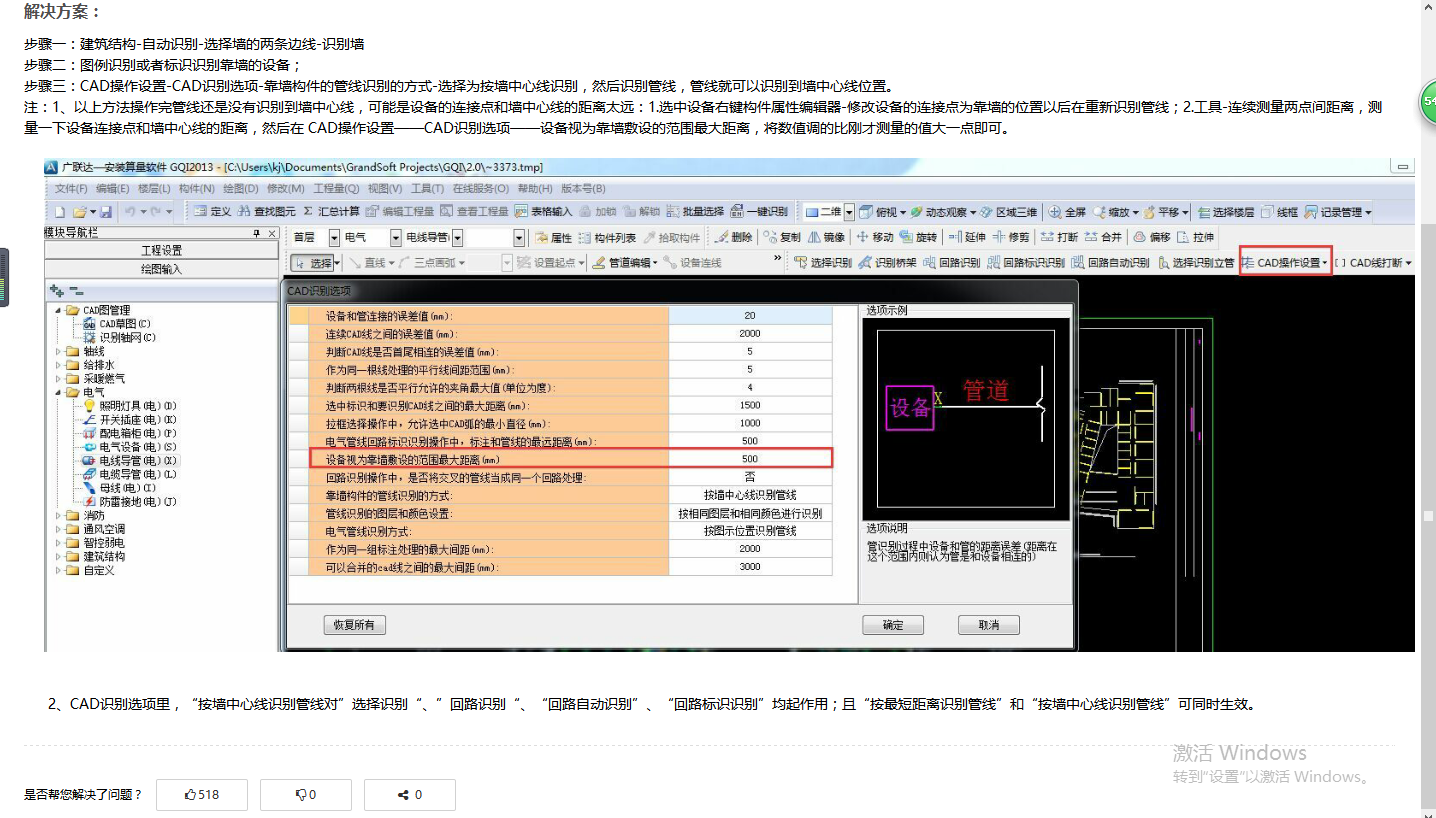Click 批量选择 batch select tool
The height and width of the screenshot is (818, 1436).
[695, 212]
